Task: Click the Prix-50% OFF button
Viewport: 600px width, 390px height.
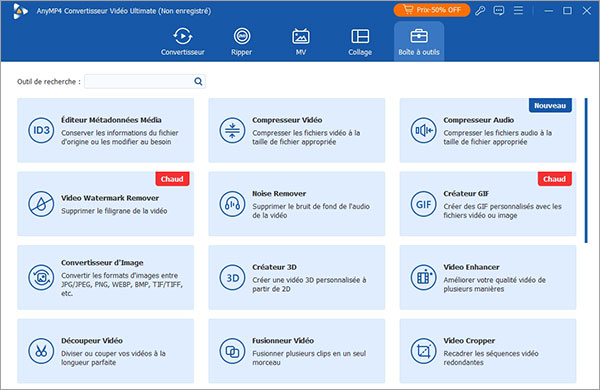Action: 432,10
